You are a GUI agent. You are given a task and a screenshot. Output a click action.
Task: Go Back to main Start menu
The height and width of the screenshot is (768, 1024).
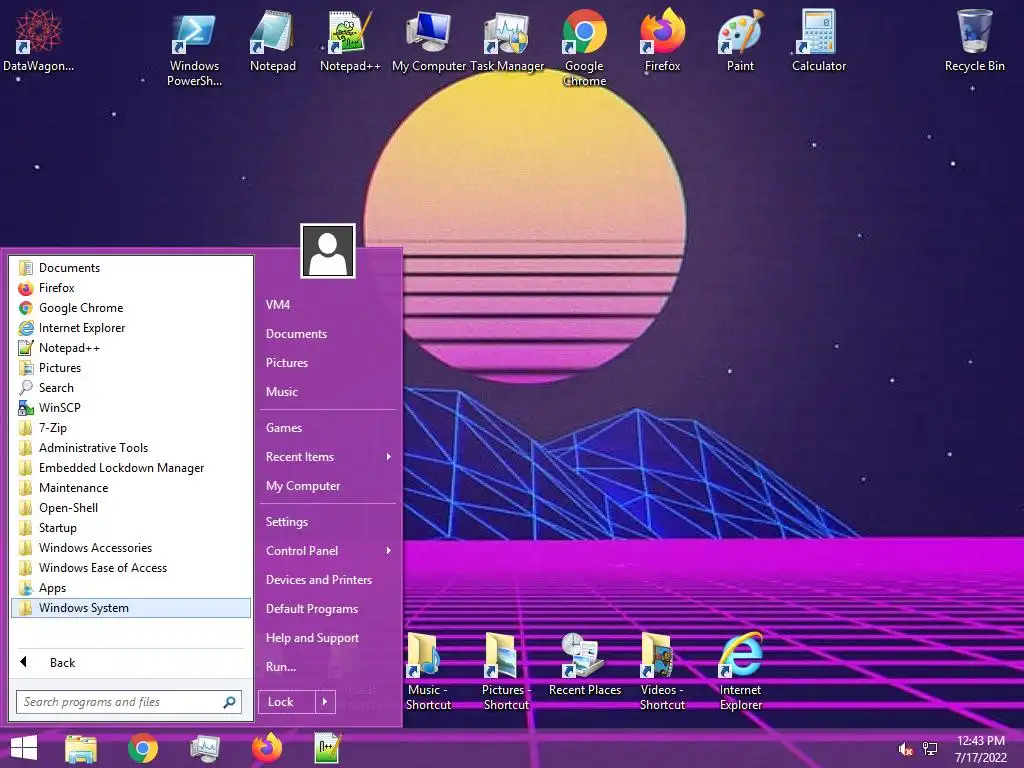[131, 663]
